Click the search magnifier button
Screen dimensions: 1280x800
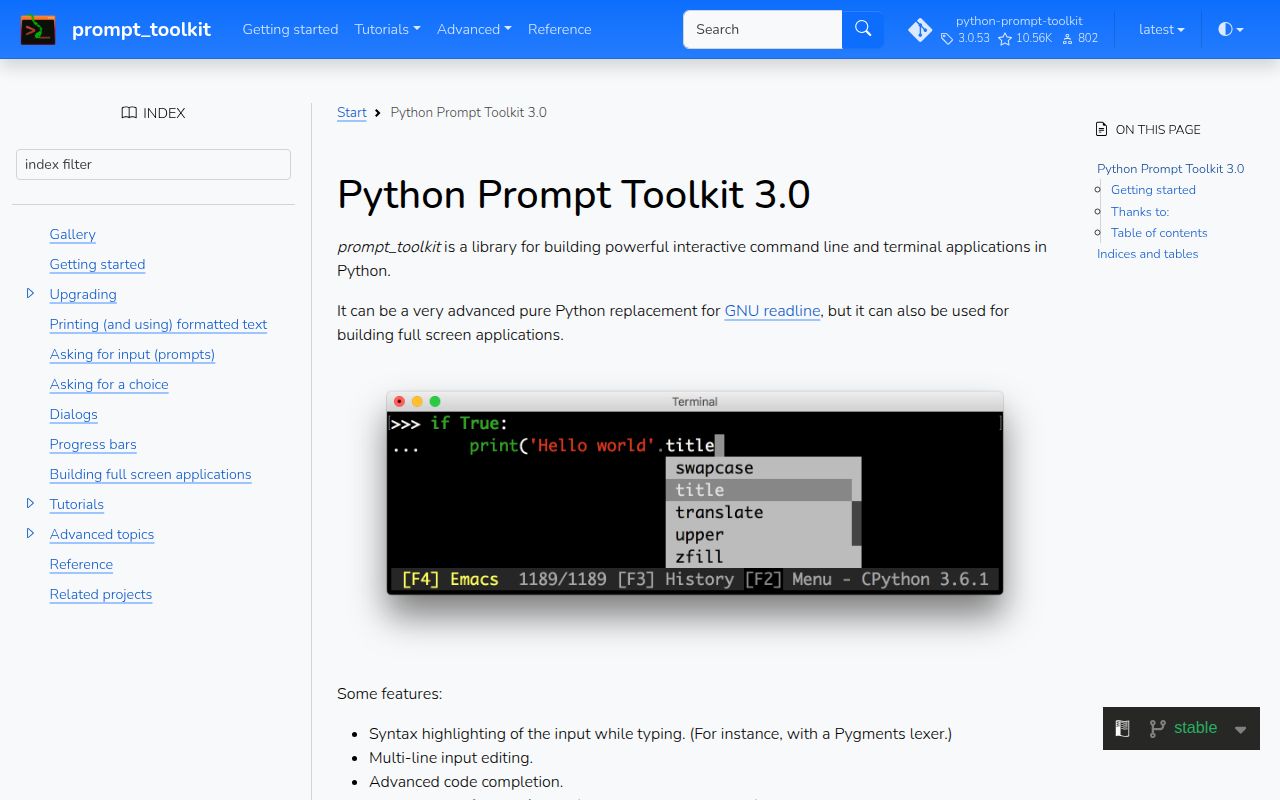(863, 29)
